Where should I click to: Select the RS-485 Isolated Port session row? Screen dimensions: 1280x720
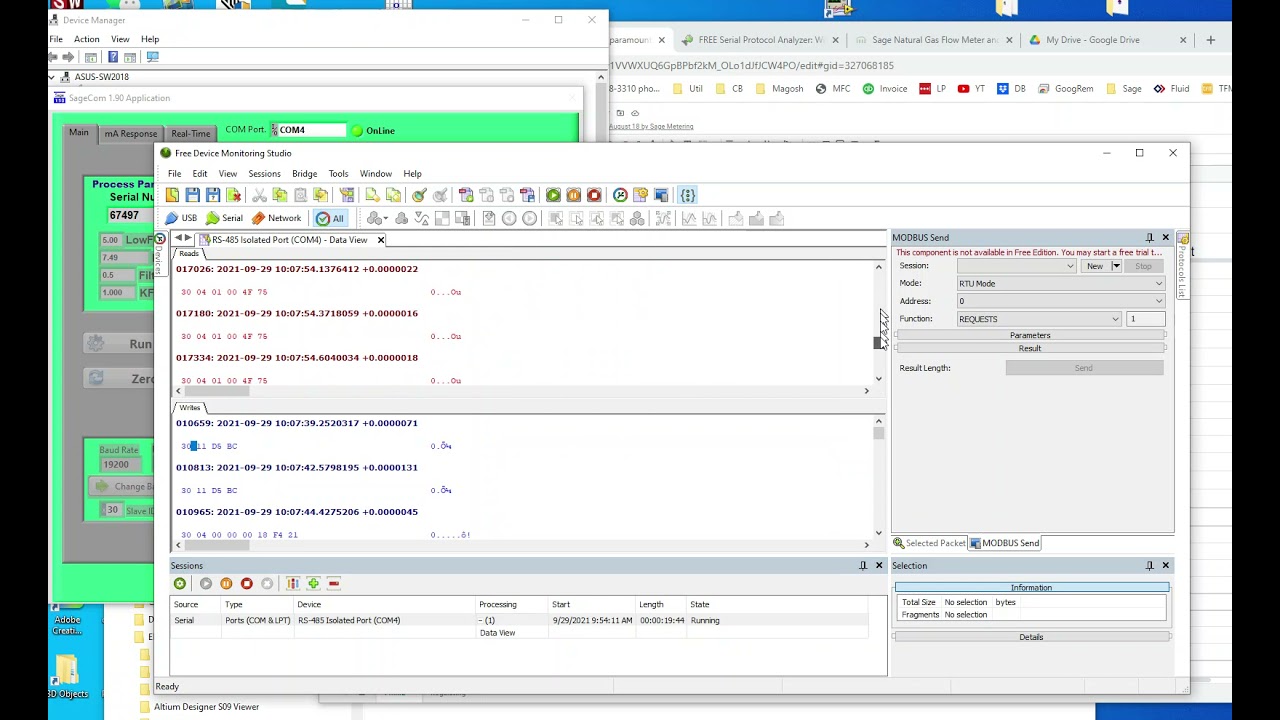pos(520,621)
